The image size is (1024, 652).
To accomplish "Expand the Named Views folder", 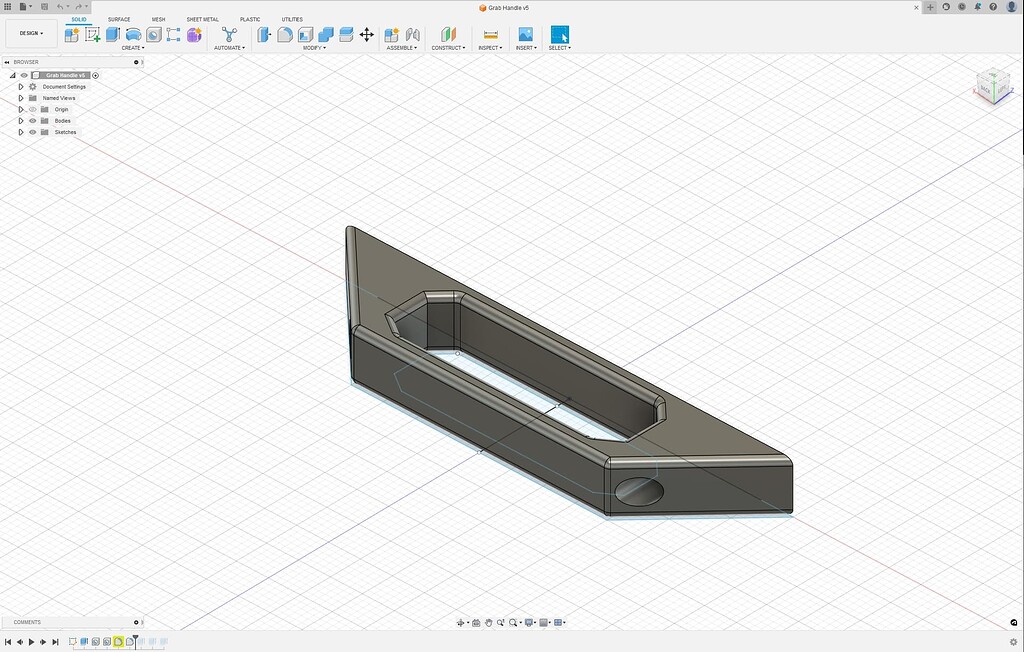I will [x=21, y=98].
